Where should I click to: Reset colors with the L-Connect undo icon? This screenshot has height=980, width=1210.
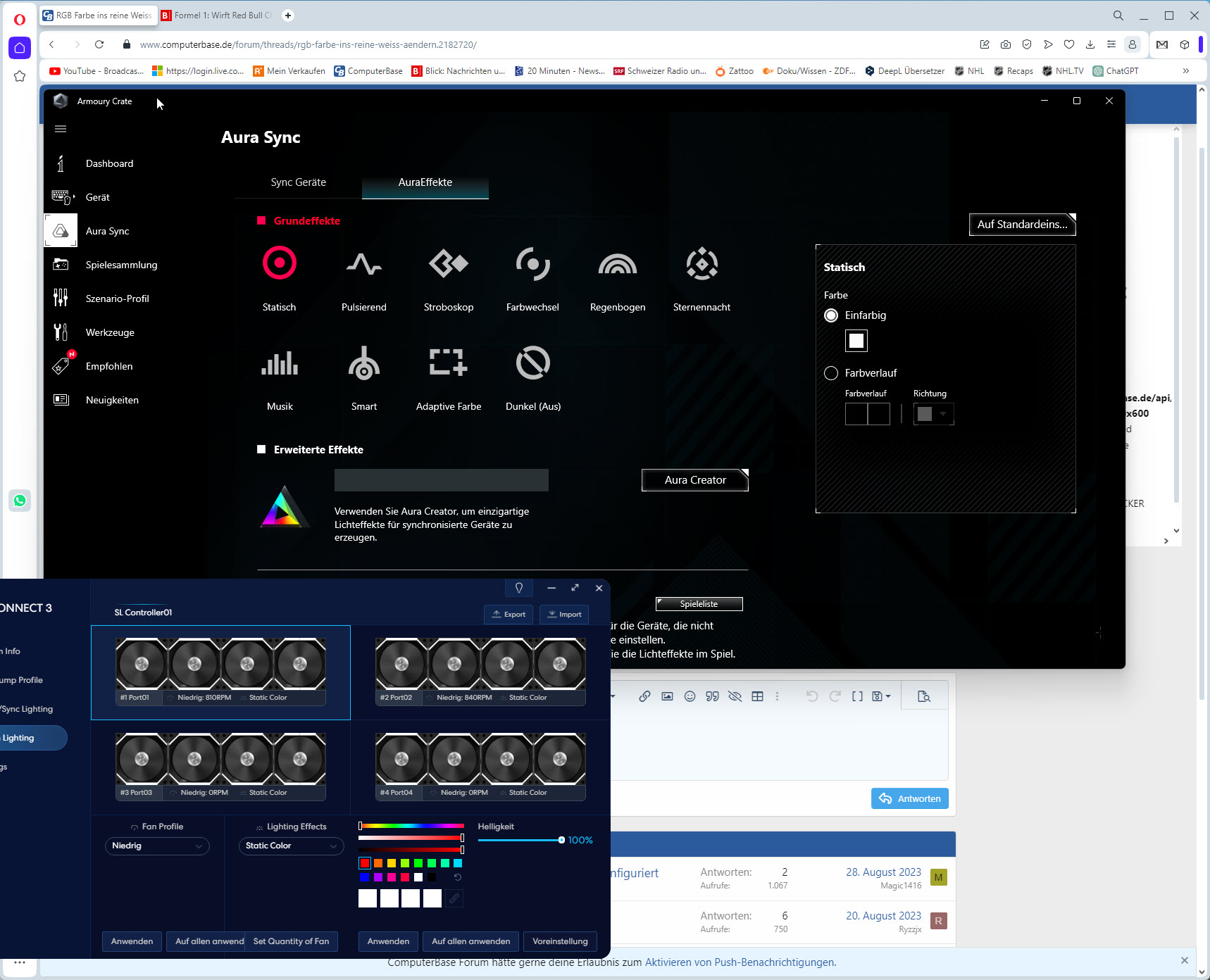458,877
